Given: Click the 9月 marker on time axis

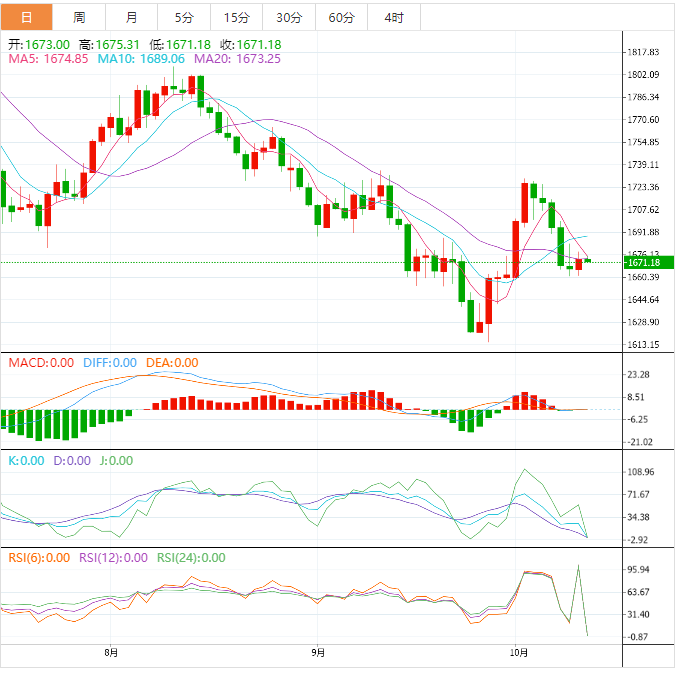Looking at the screenshot, I should [x=317, y=653].
